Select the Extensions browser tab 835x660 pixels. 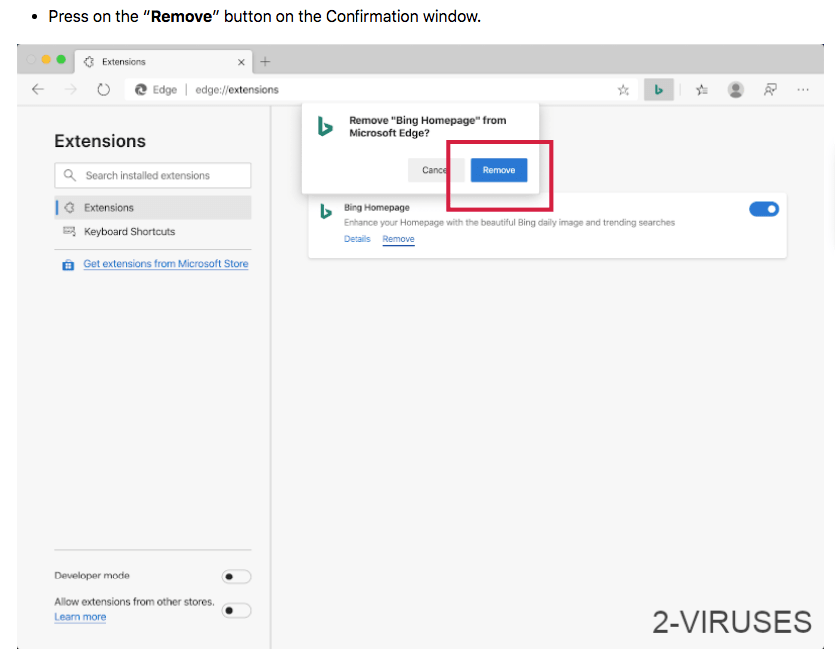coord(163,62)
